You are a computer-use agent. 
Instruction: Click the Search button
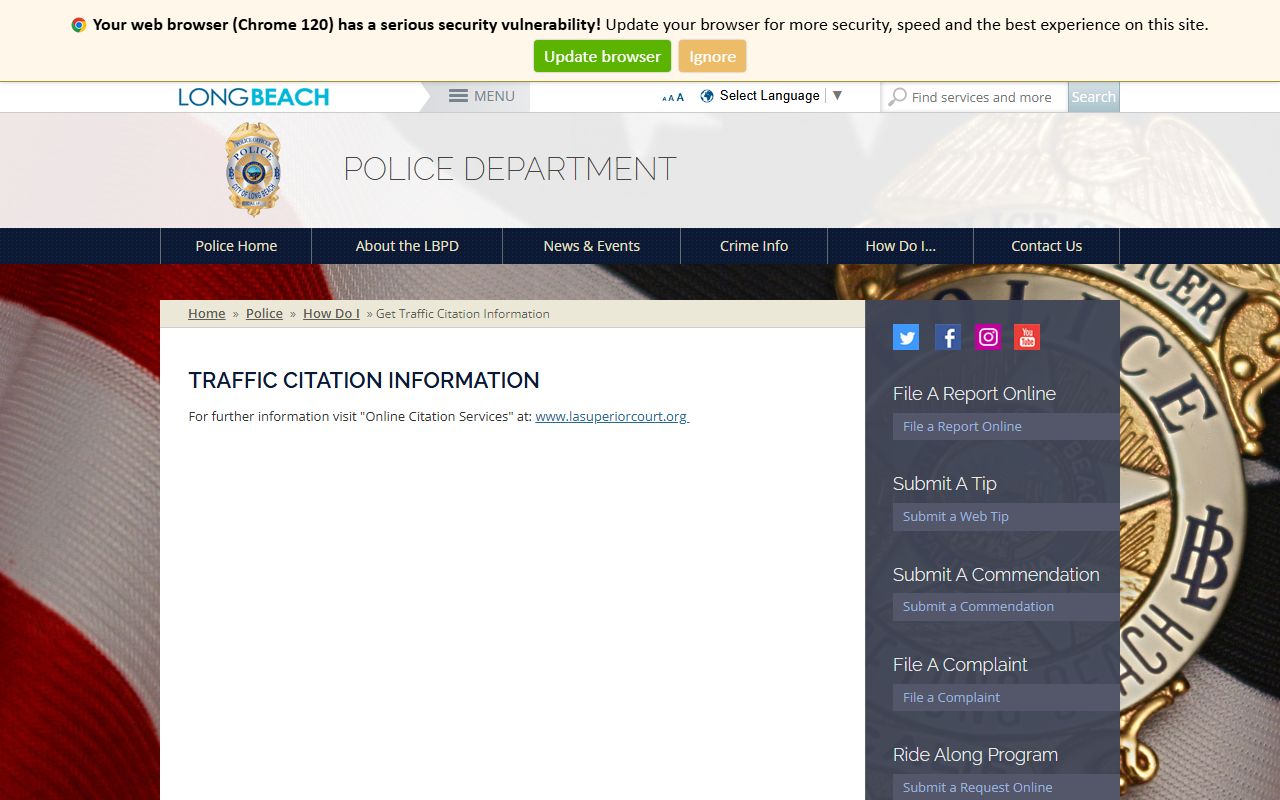1093,97
